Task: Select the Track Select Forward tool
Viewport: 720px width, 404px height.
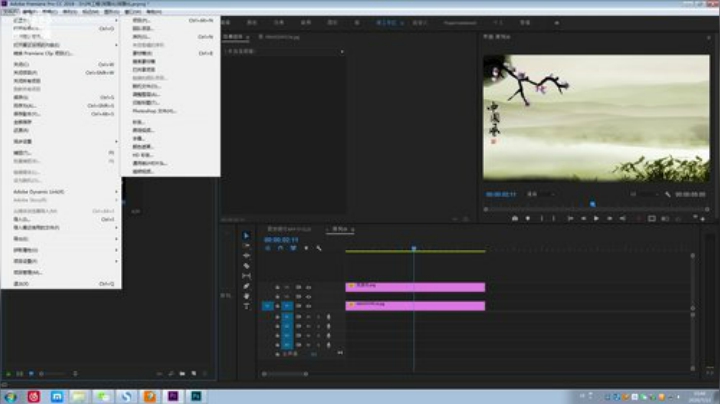Action: [246, 246]
